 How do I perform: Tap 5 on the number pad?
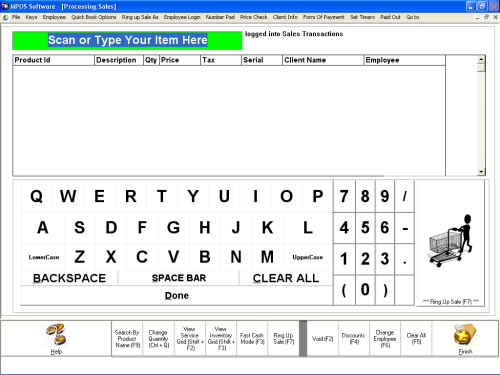(365, 228)
